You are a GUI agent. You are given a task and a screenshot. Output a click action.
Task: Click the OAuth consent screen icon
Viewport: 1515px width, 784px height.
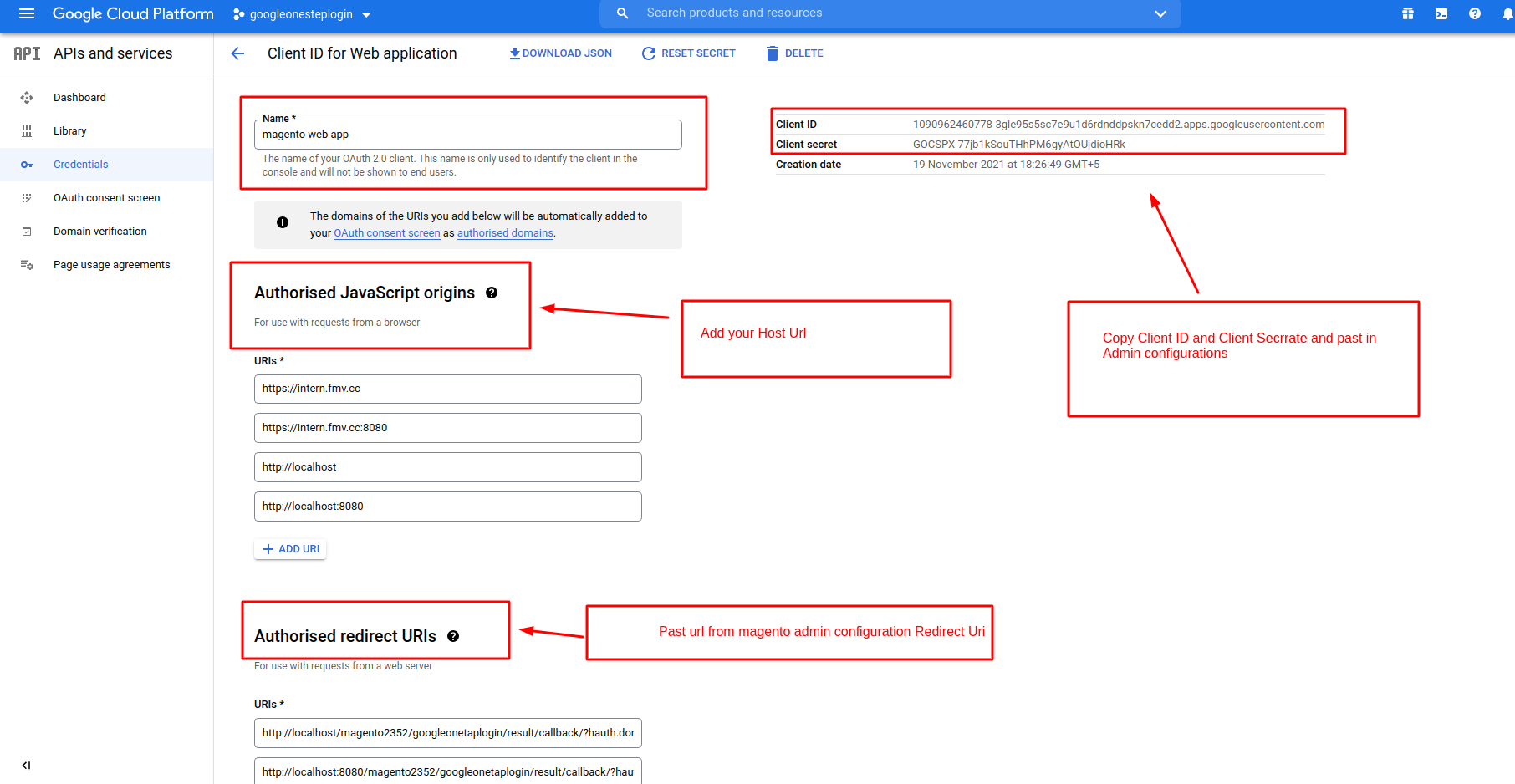27,198
